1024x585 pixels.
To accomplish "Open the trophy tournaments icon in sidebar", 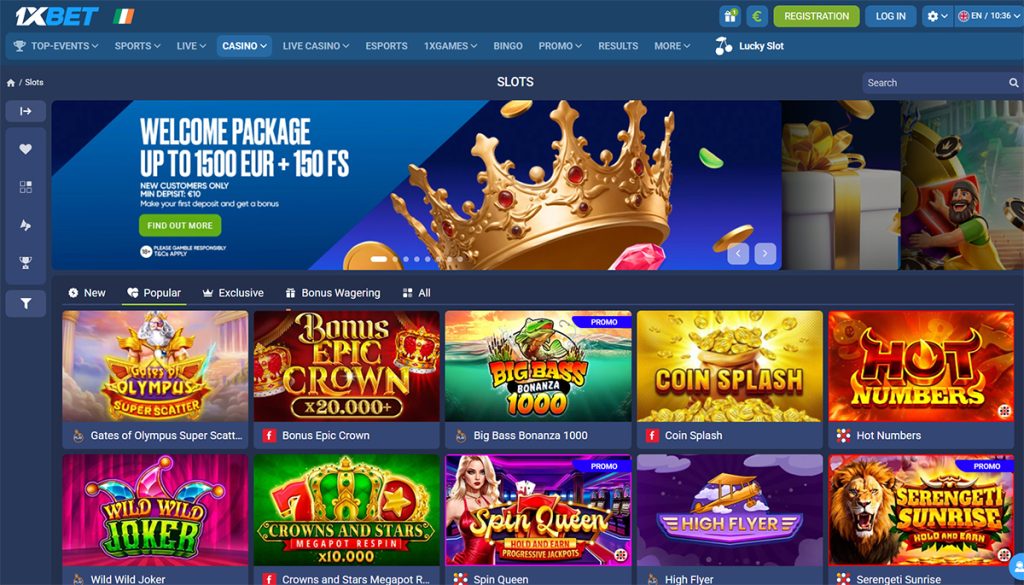I will (25, 262).
